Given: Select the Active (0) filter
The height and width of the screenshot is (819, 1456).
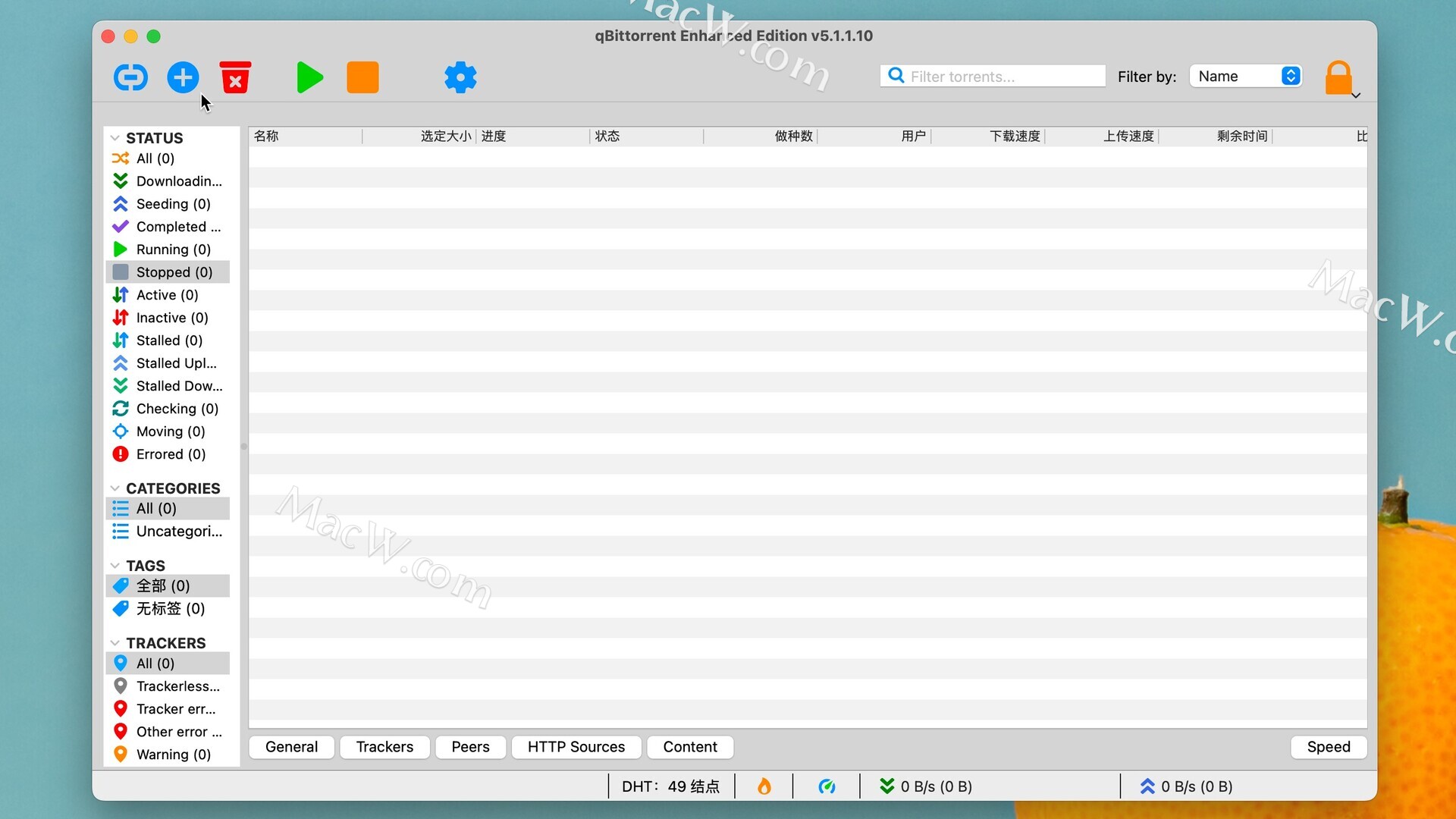Looking at the screenshot, I should tap(168, 295).
